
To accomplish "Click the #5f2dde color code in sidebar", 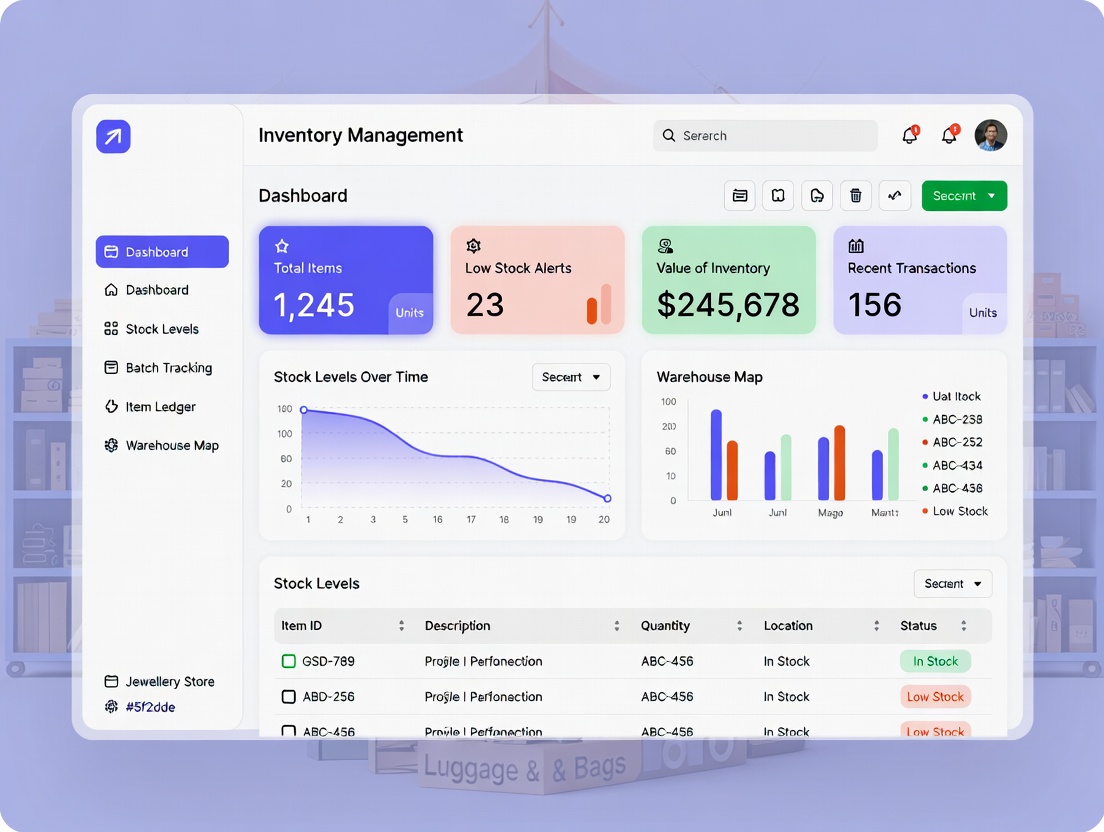I will pyautogui.click(x=150, y=707).
